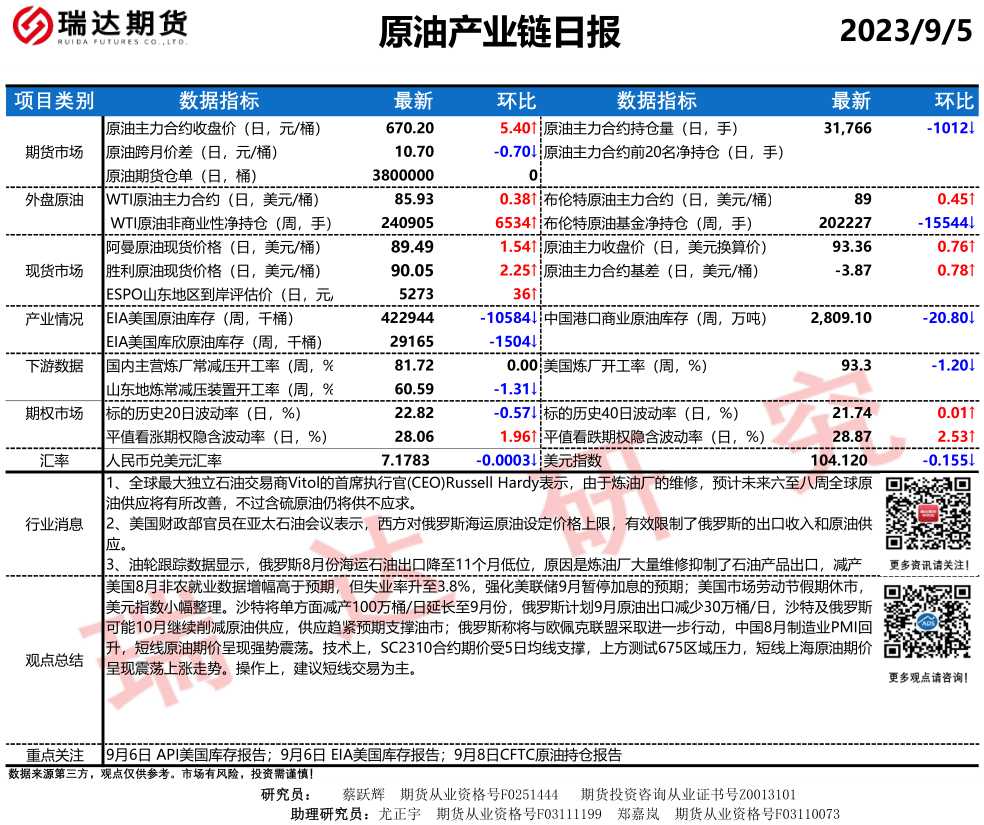Screen dimensions: 984x825
Task: Select the first 数据指标 column header
Action: pyautogui.click(x=219, y=101)
